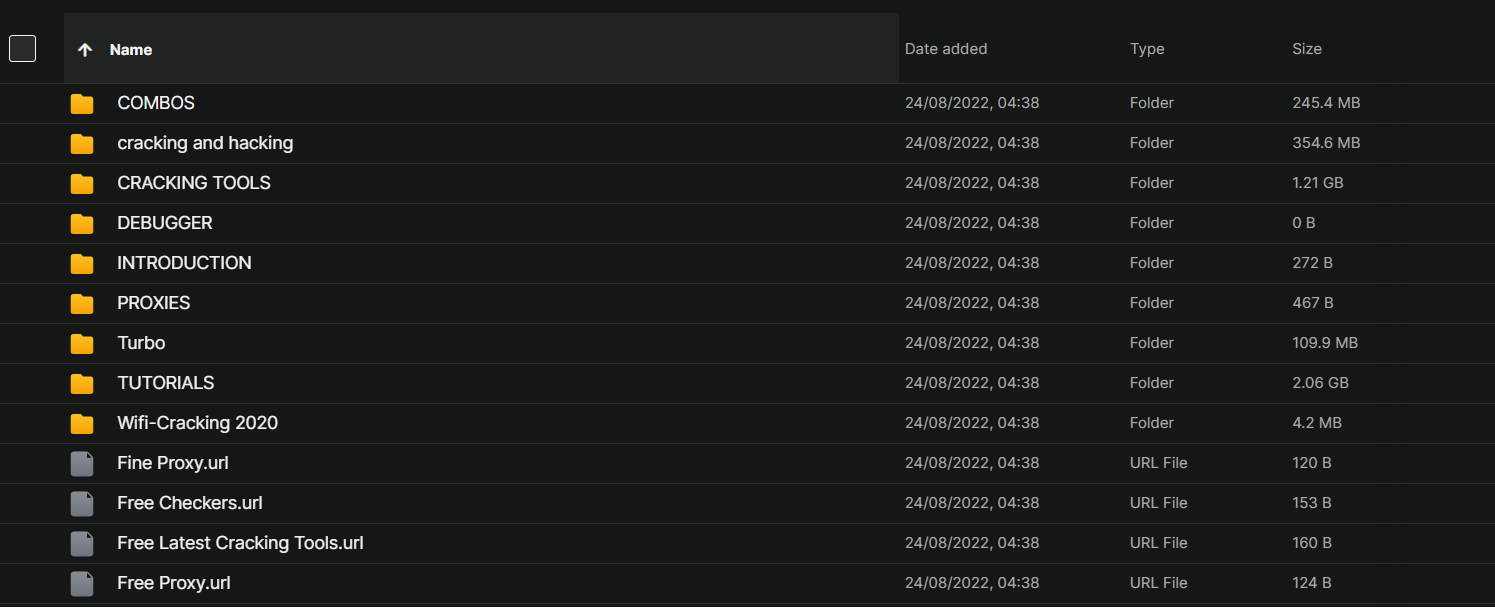This screenshot has height=607, width=1495.
Task: Toggle the select-all checkbox in header
Action: (x=22, y=48)
